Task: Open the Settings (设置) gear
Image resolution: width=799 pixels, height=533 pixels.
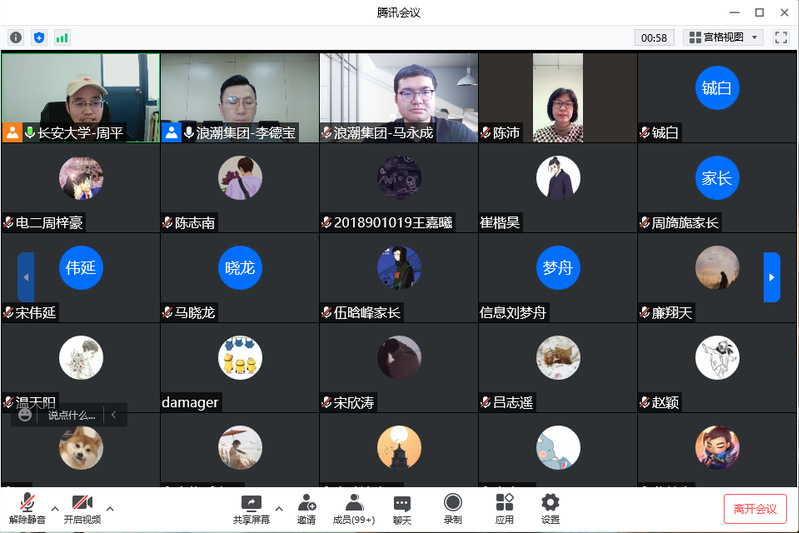Action: (x=550, y=508)
